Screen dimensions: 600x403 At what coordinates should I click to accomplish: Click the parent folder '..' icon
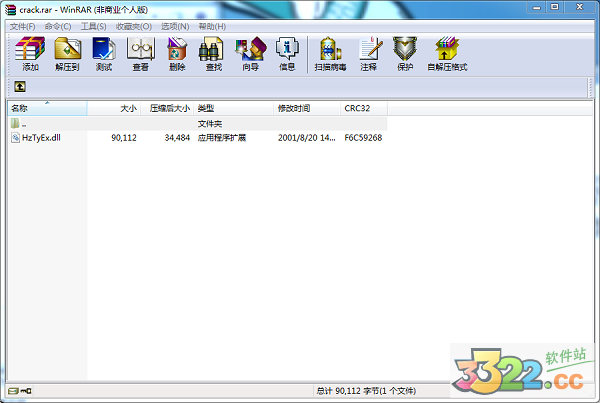coord(15,123)
